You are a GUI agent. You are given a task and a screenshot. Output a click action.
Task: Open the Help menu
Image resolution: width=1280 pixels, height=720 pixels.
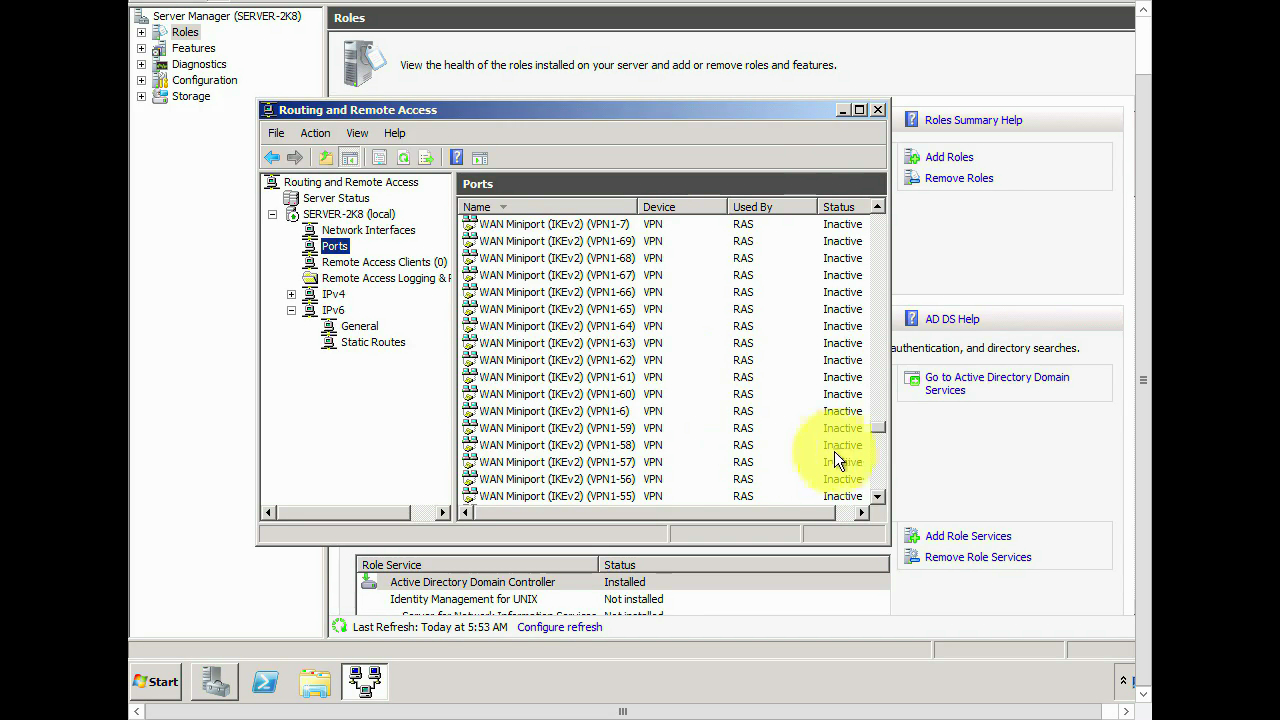tap(395, 133)
